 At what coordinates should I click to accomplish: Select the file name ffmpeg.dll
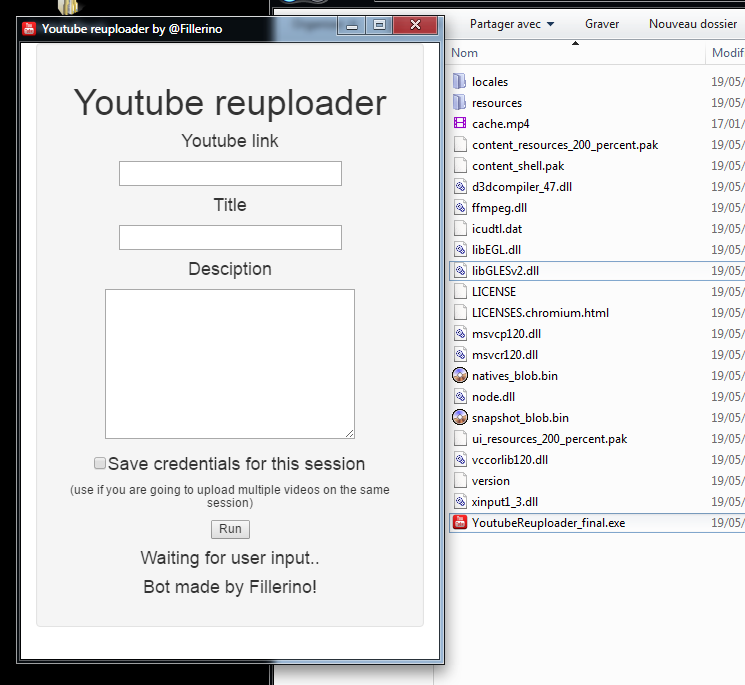[x=499, y=208]
